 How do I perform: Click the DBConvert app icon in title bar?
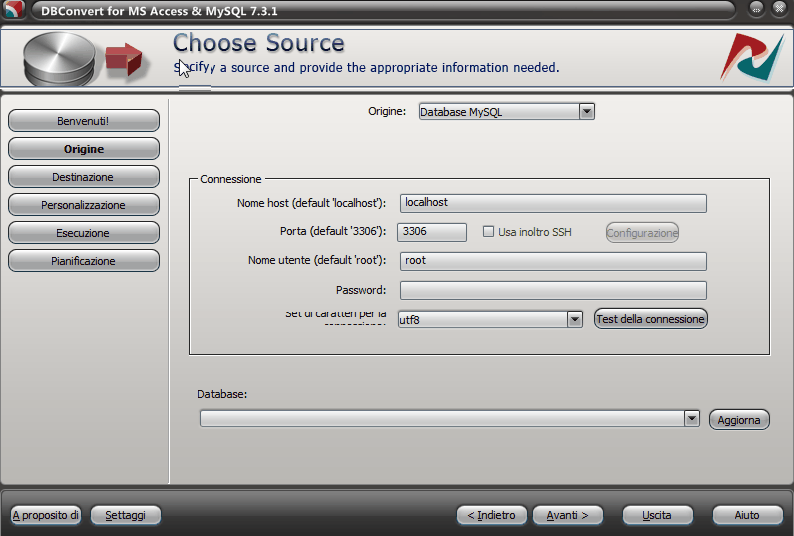click(x=13, y=9)
